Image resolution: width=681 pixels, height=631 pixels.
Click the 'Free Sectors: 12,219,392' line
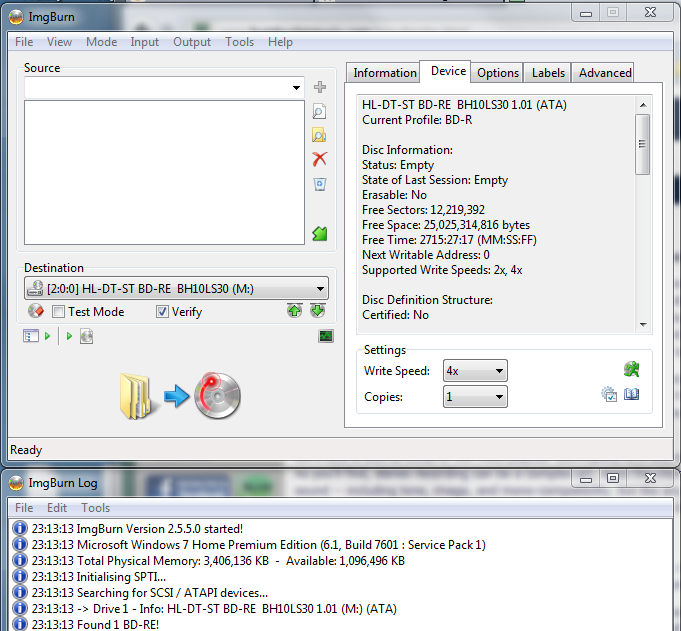pyautogui.click(x=423, y=210)
